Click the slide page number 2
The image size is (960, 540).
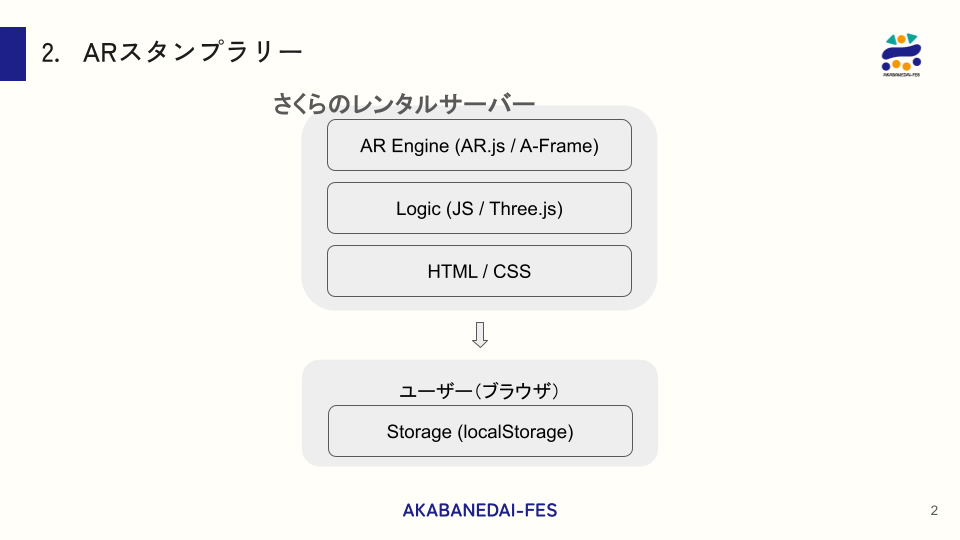click(x=934, y=511)
